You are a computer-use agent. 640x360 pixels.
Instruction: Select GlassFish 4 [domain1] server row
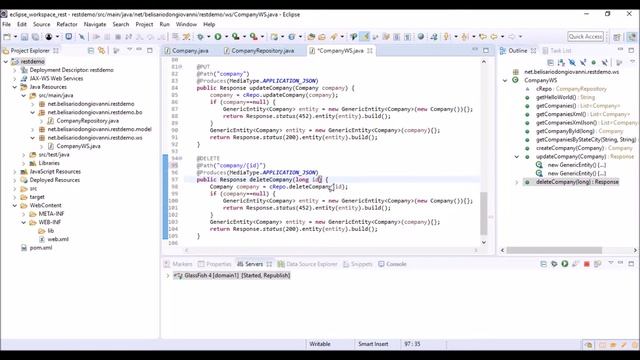(x=232, y=276)
